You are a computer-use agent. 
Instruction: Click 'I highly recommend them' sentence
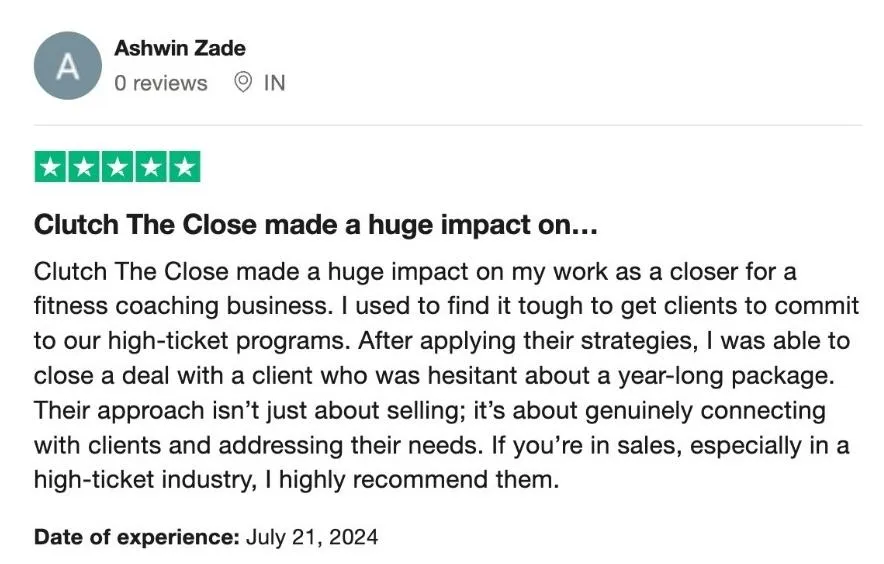(412, 479)
